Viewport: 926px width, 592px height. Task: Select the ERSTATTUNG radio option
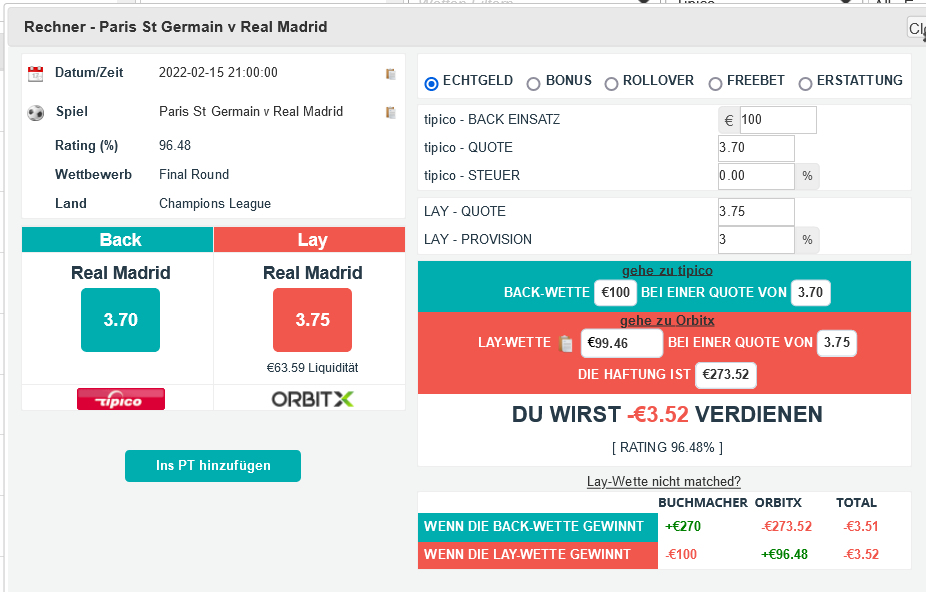point(805,84)
